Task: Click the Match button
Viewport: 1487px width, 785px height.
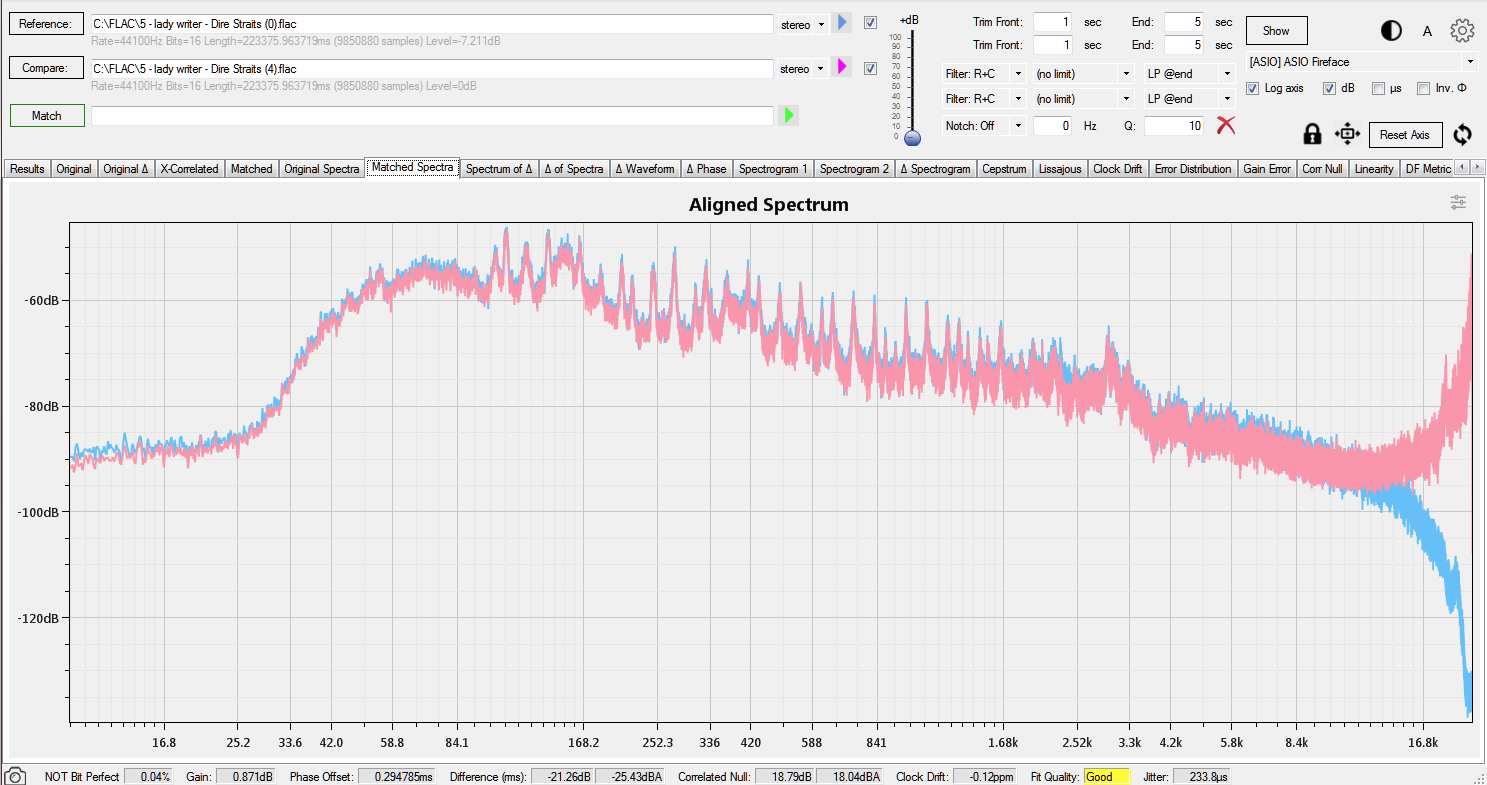Action: (x=47, y=116)
